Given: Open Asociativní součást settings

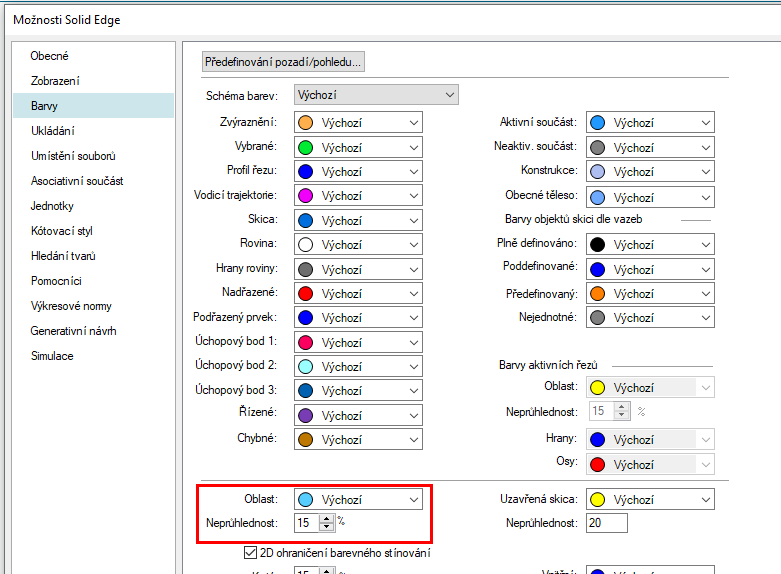Looking at the screenshot, I should click(77, 180).
